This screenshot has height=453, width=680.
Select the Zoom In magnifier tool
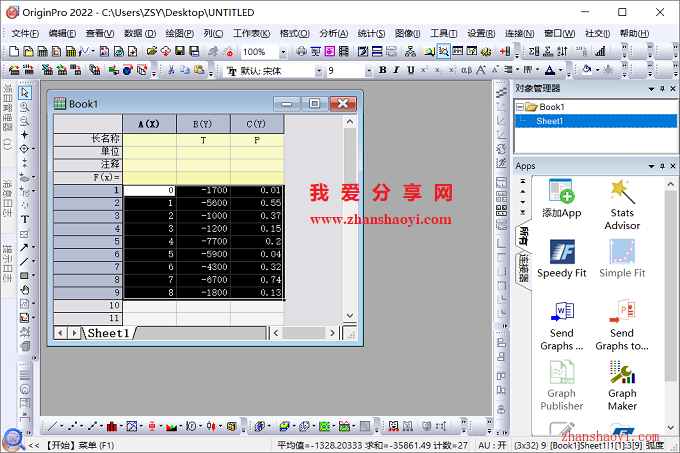(x=25, y=107)
